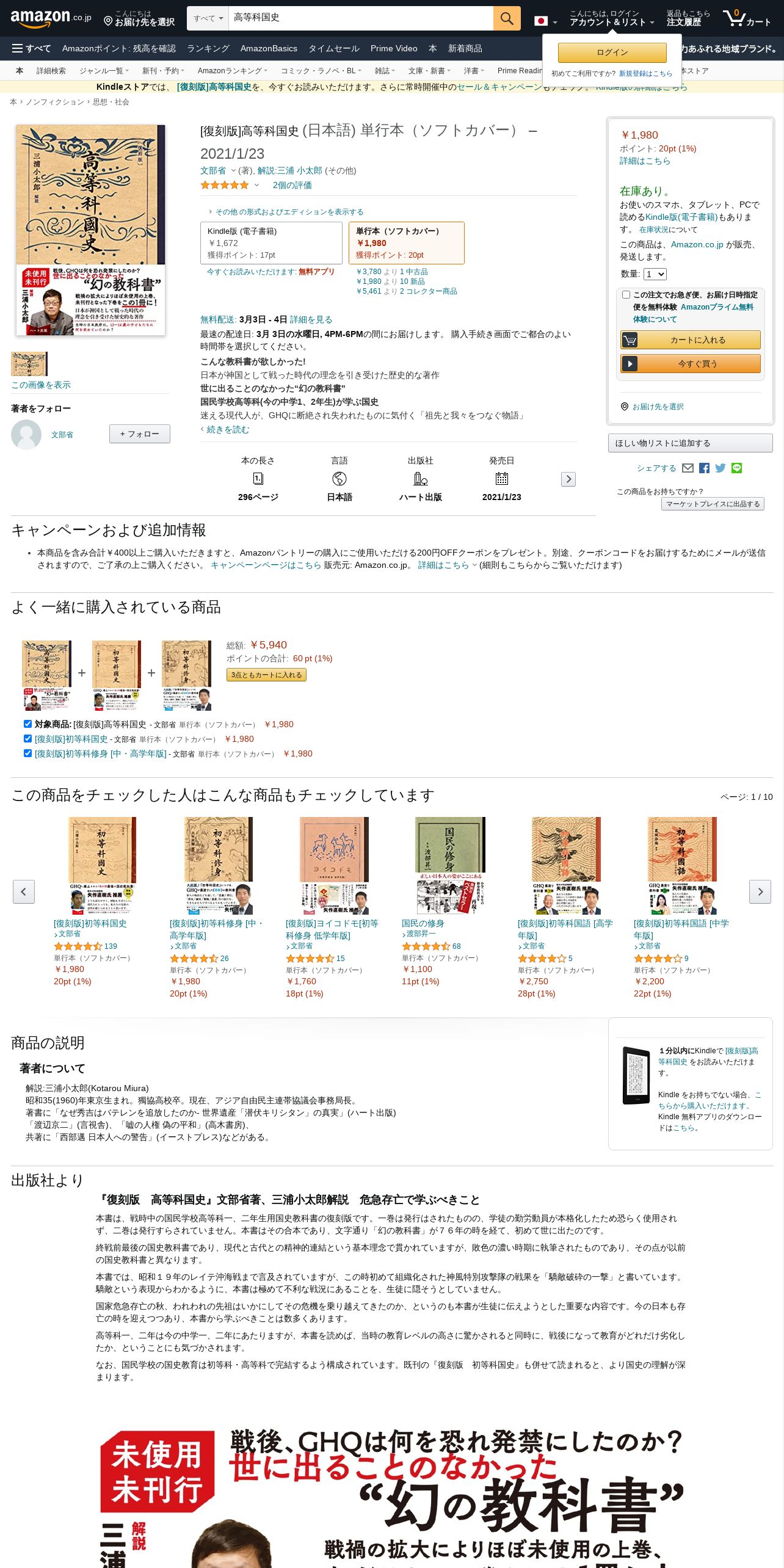Share via the Facebook icon
784x1568 pixels.
(704, 468)
